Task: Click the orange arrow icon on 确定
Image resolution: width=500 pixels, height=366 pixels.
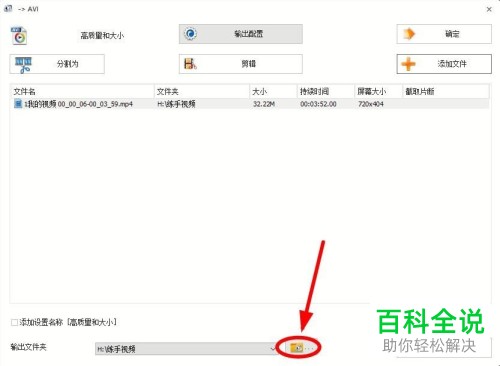Action: click(409, 34)
